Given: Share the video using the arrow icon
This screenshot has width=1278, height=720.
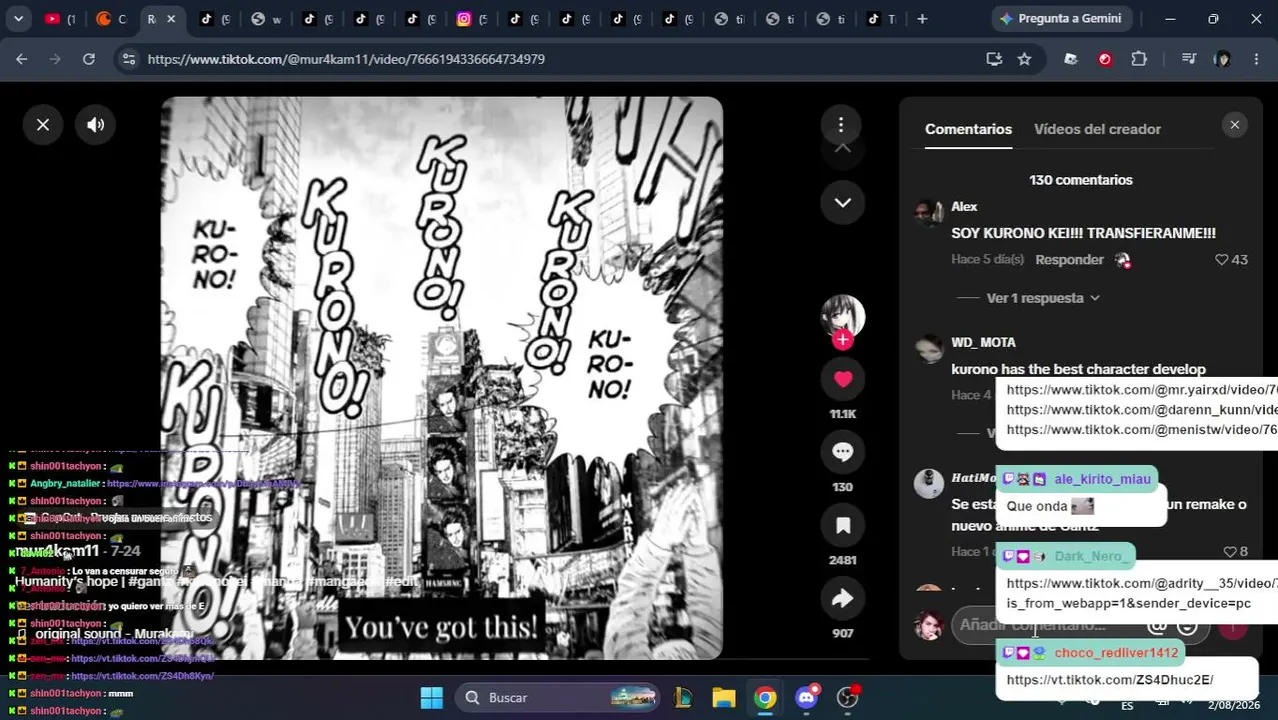Looking at the screenshot, I should click(x=843, y=598).
